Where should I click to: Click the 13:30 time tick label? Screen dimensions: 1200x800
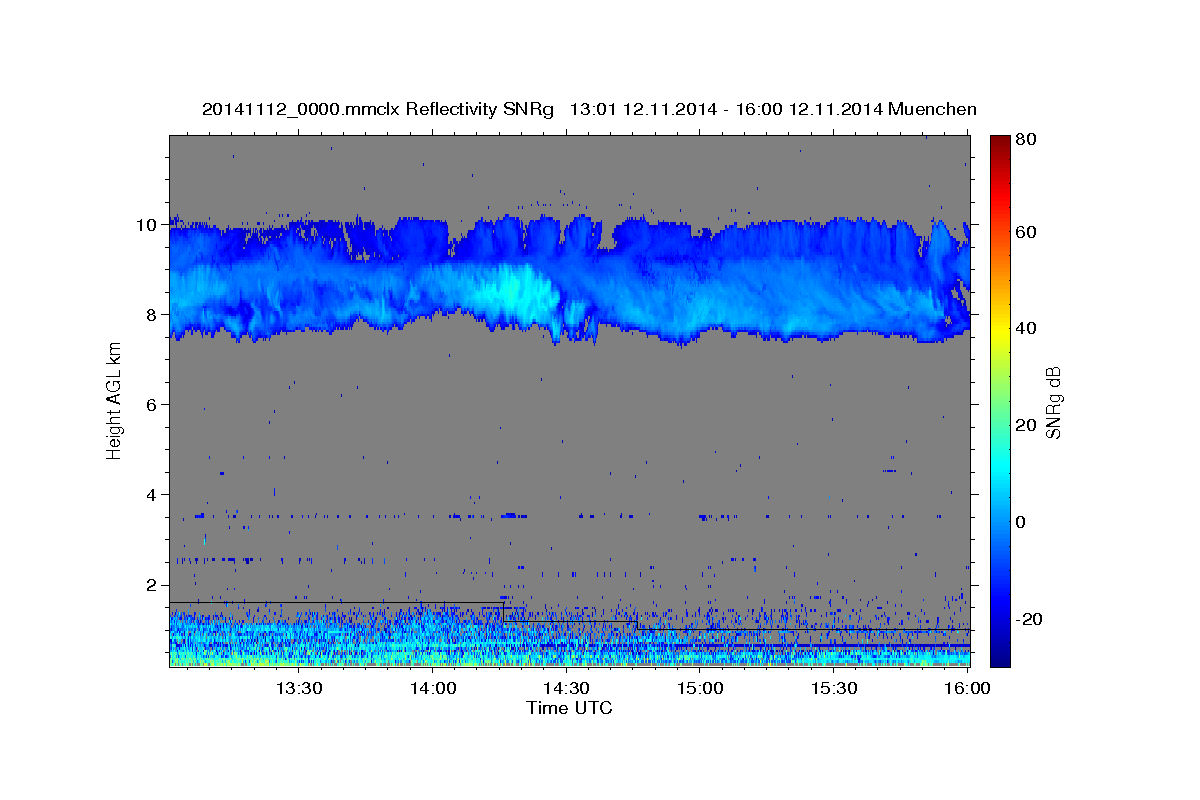pos(298,688)
